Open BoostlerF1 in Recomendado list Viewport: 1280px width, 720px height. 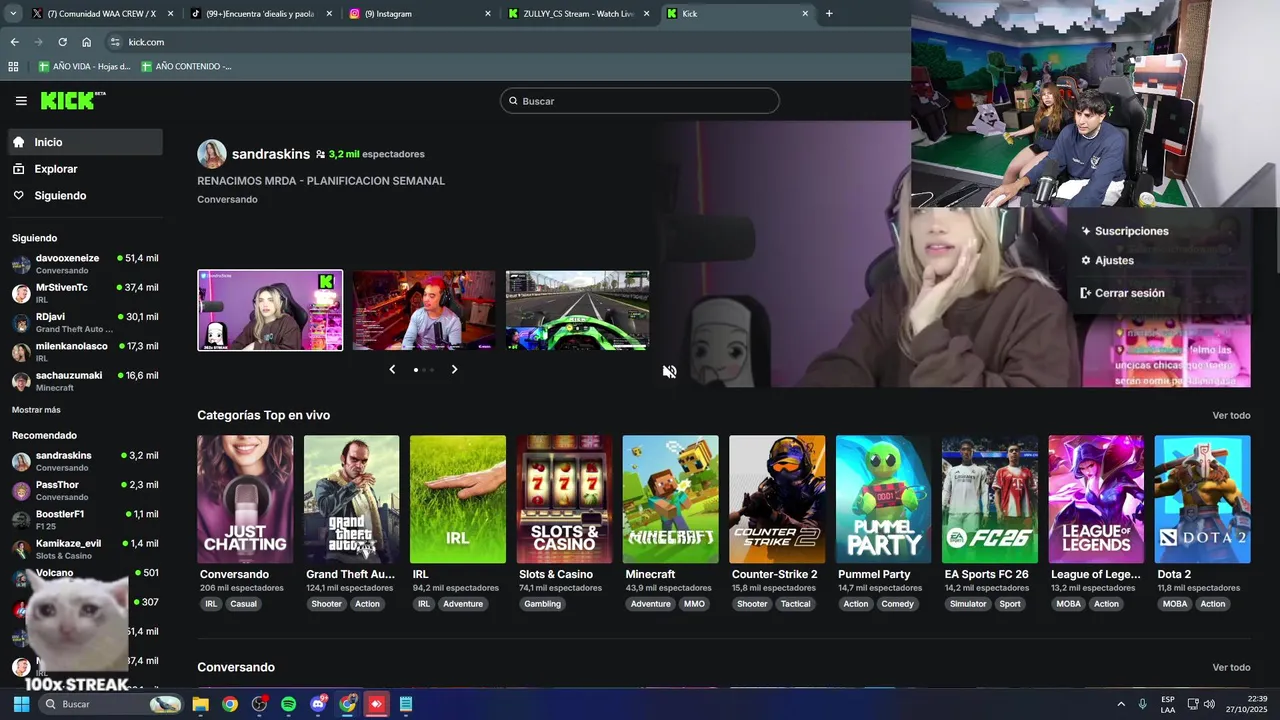point(85,520)
